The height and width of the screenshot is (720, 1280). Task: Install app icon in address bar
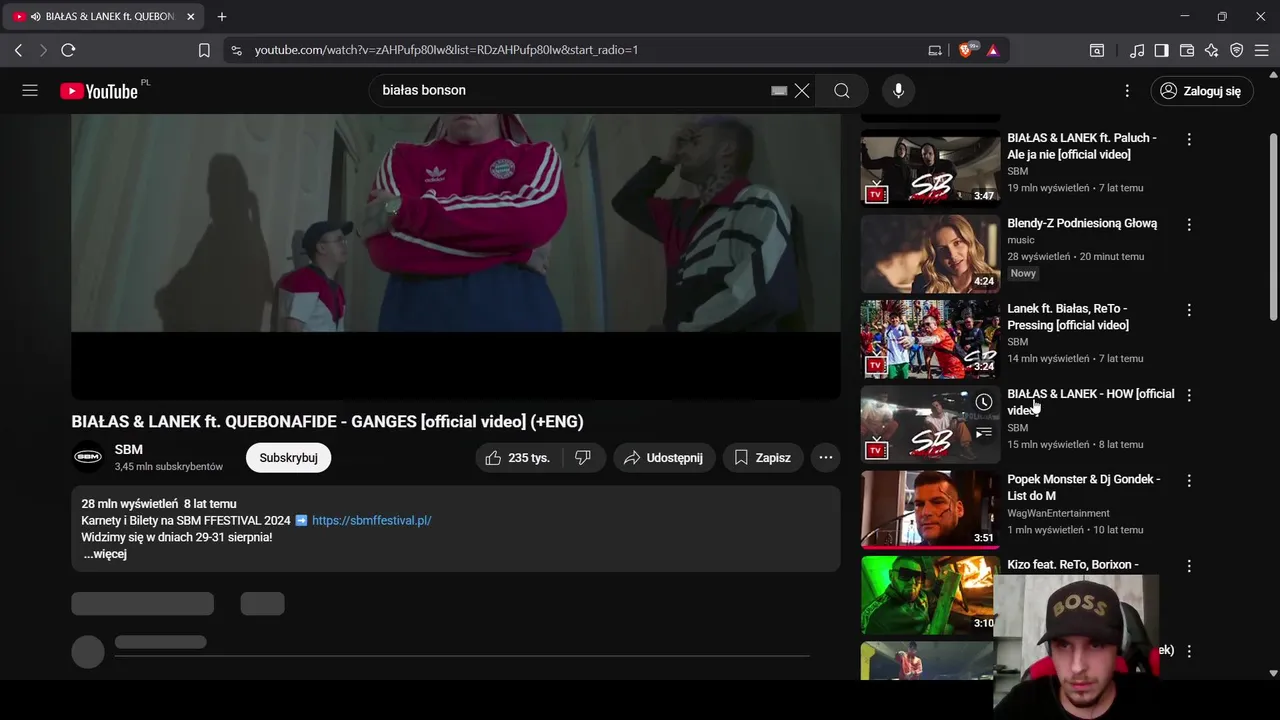[x=935, y=50]
